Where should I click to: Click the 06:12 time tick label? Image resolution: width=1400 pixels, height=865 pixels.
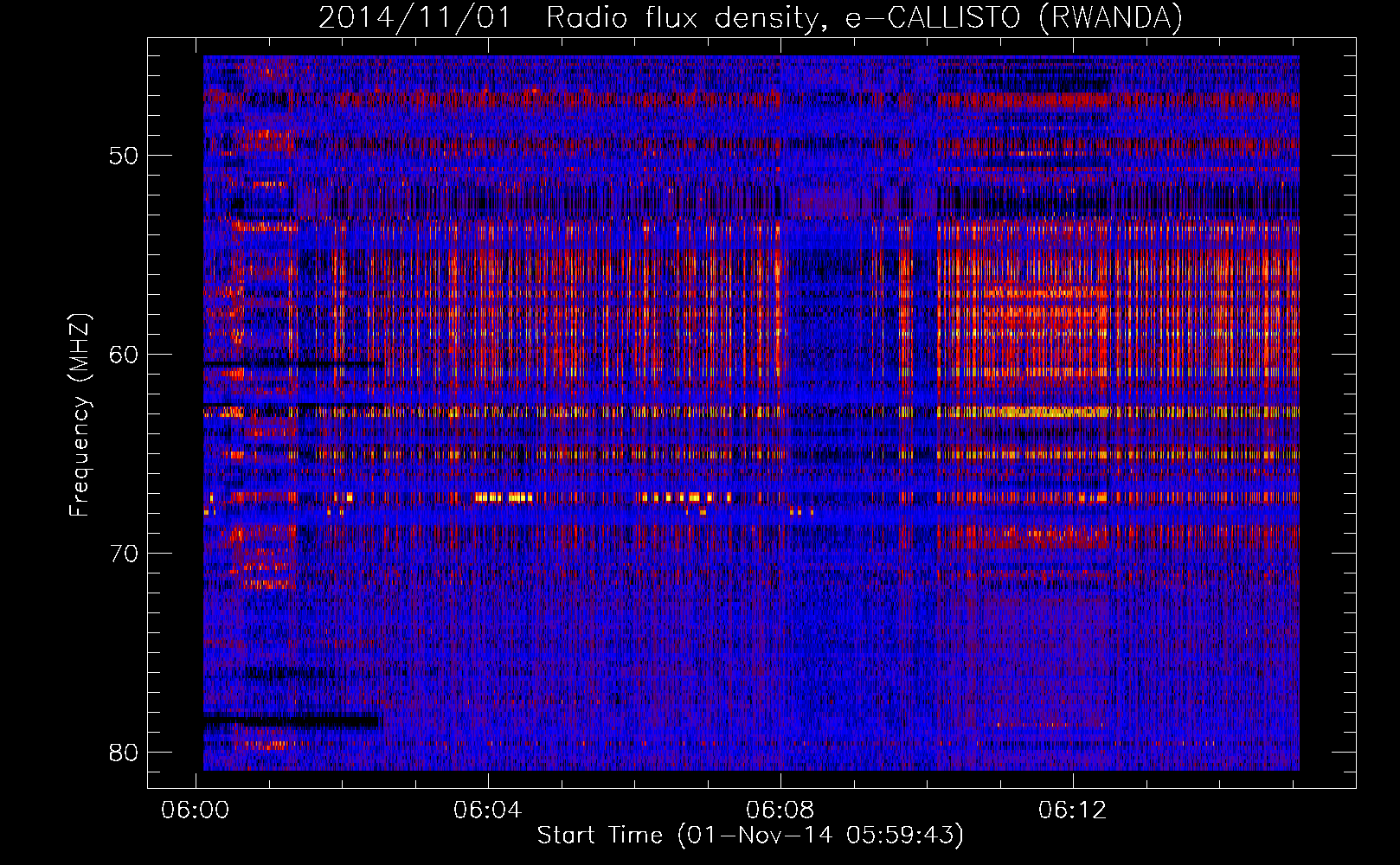1073,810
